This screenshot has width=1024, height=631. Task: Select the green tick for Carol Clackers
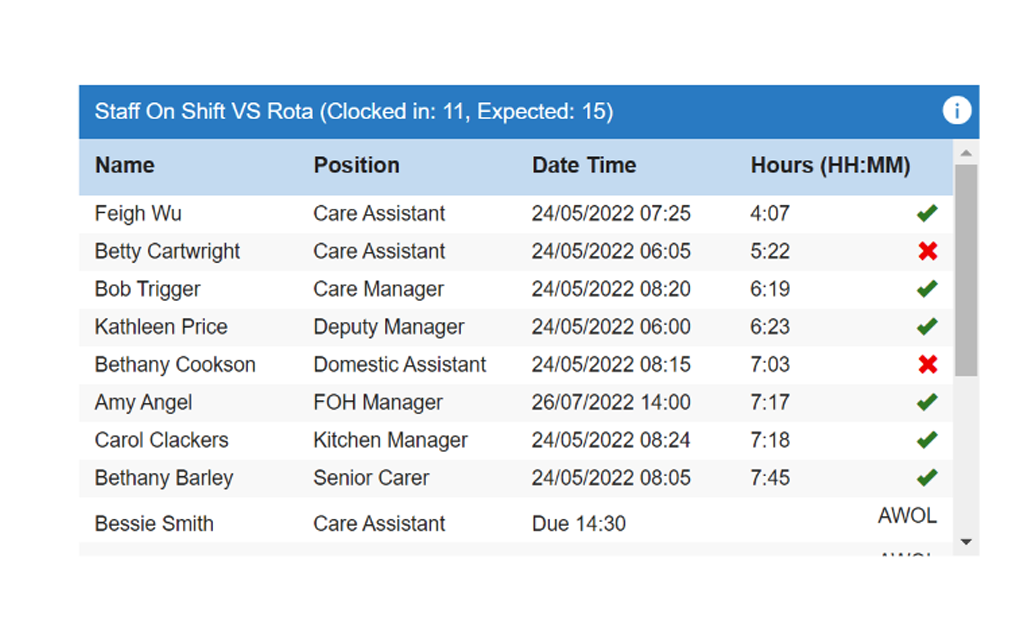926,439
